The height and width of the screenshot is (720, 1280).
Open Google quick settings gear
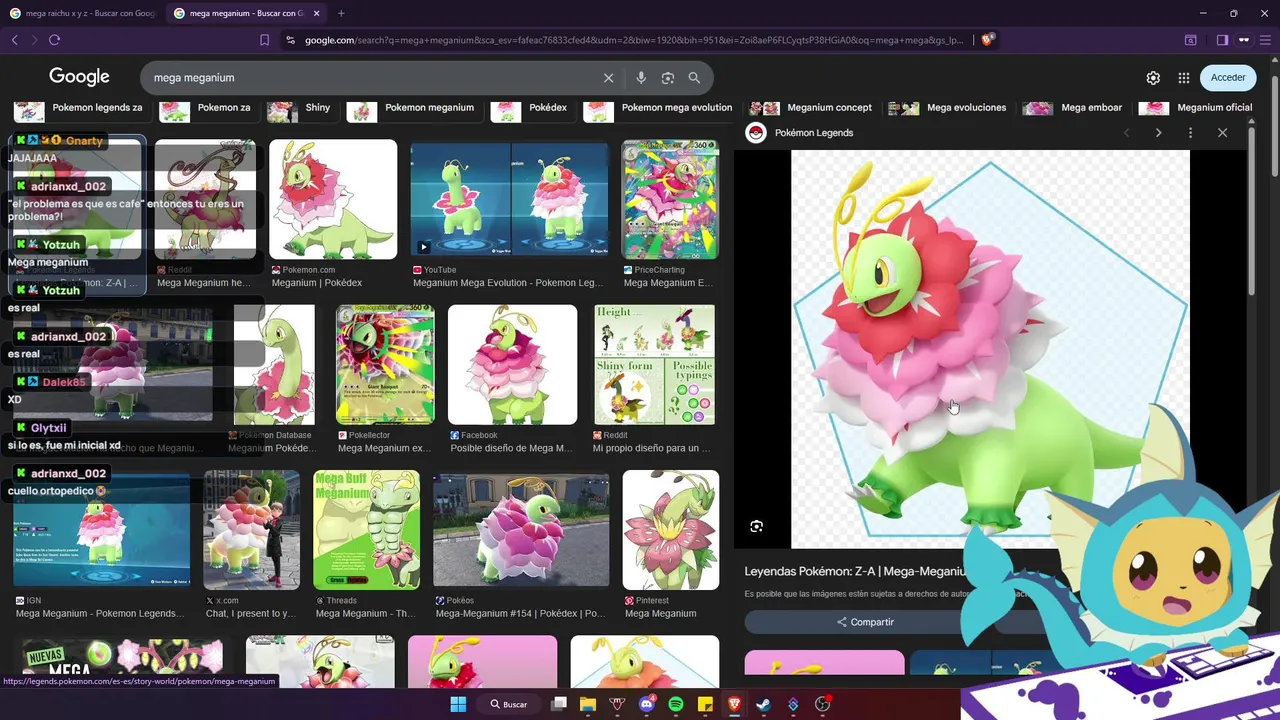1153,78
